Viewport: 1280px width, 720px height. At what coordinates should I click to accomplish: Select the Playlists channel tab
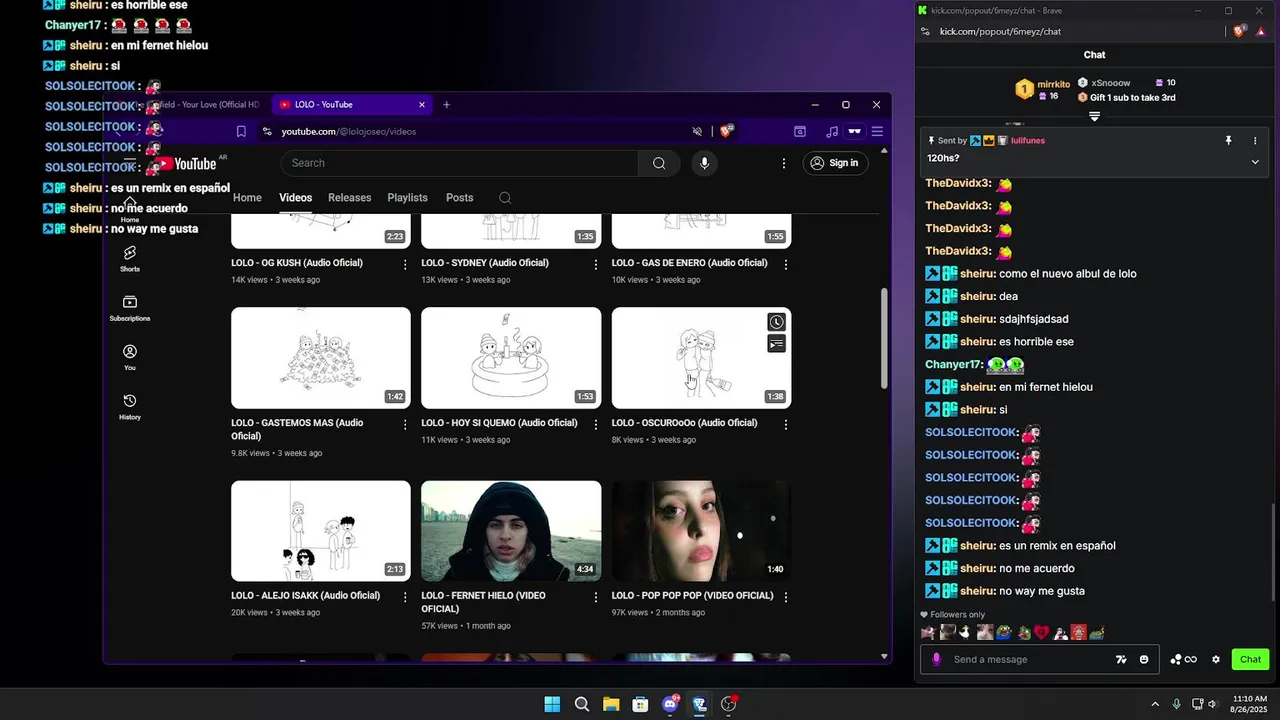407,198
